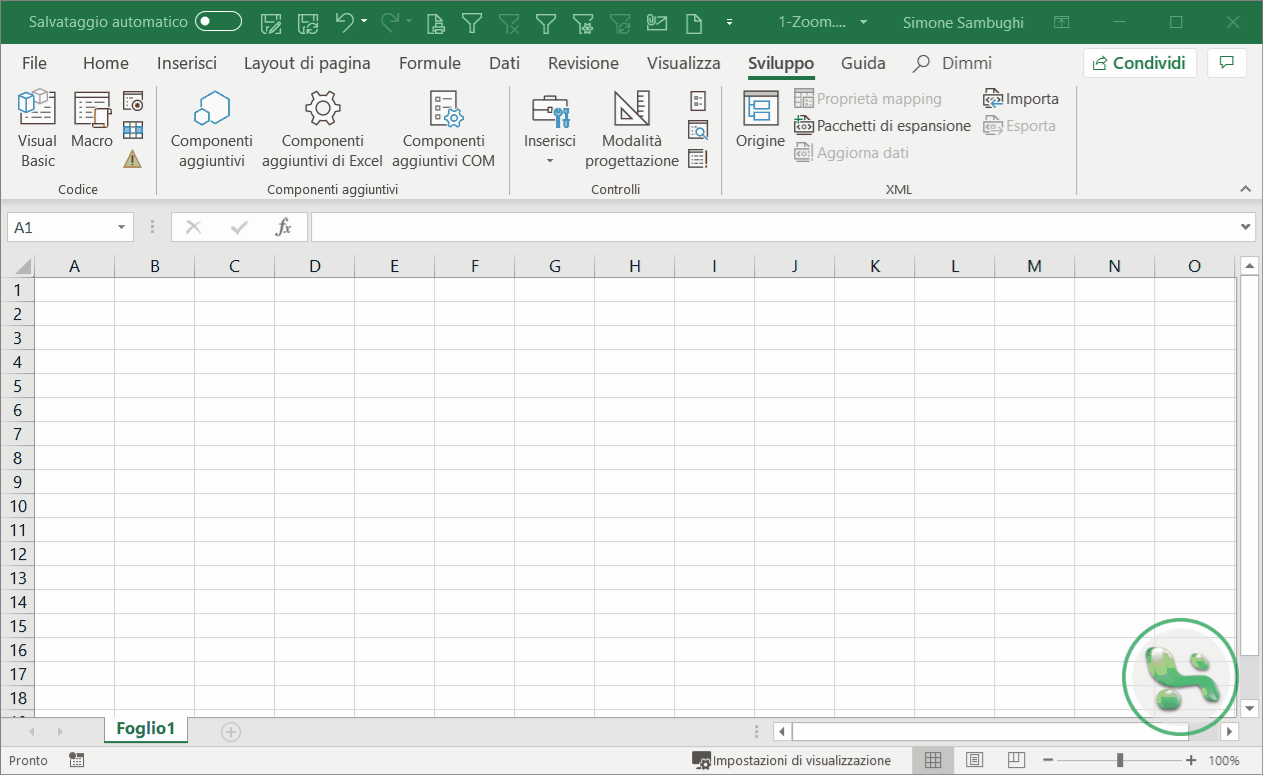Enable Modalità progettazione
This screenshot has width=1263, height=775.
pos(631,127)
